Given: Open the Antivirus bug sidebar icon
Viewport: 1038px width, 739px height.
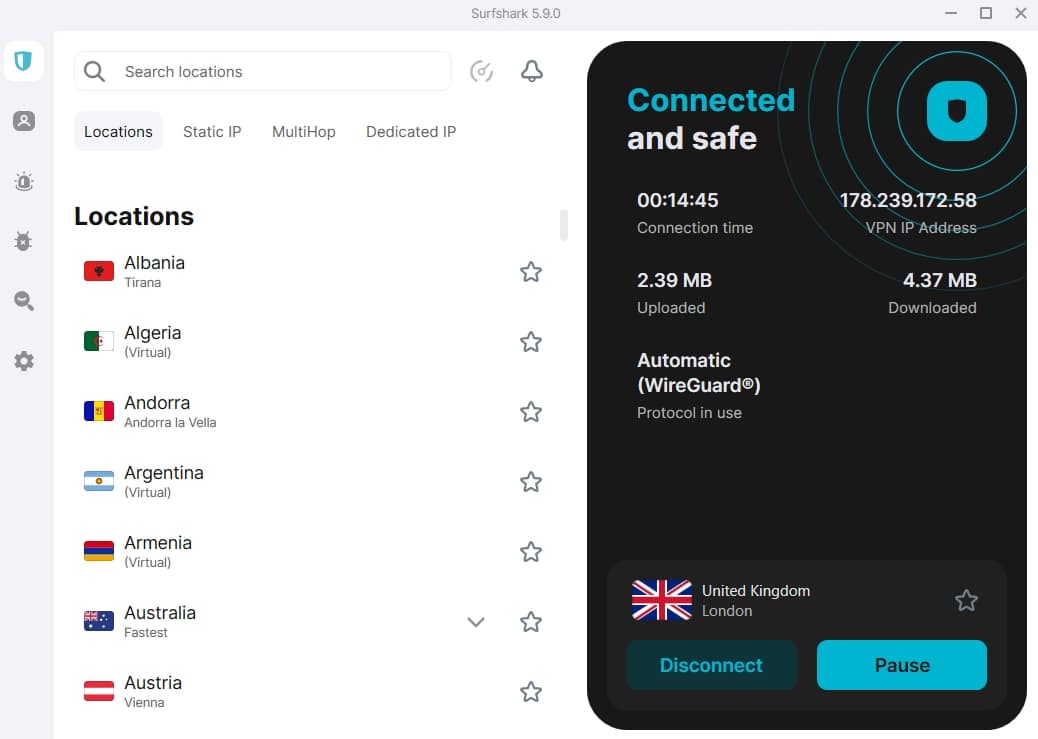Looking at the screenshot, I should [24, 241].
